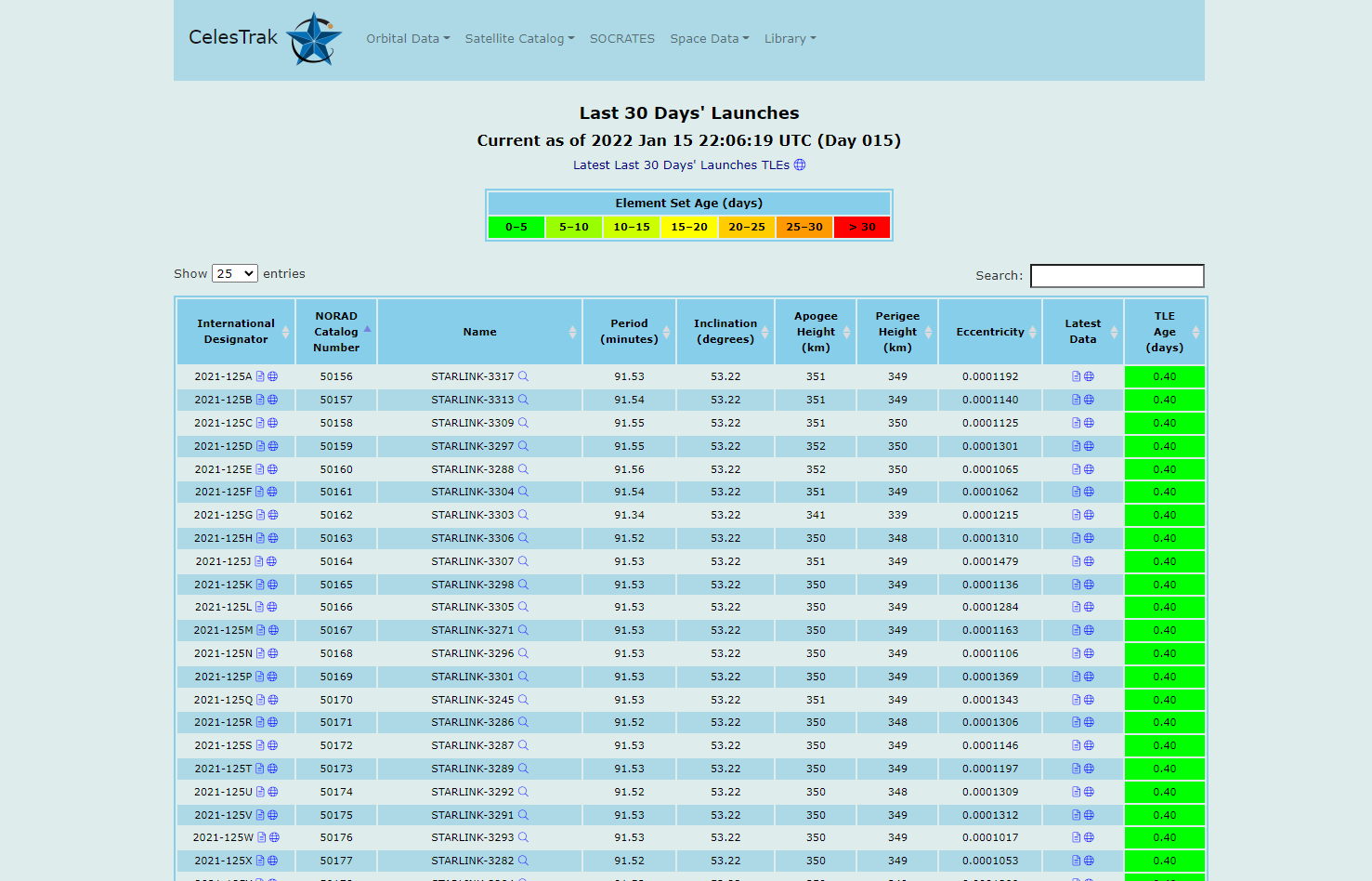Screen dimensions: 1372x881
Task: Click the 25–30 orange age legend swatch
Action: pos(804,227)
